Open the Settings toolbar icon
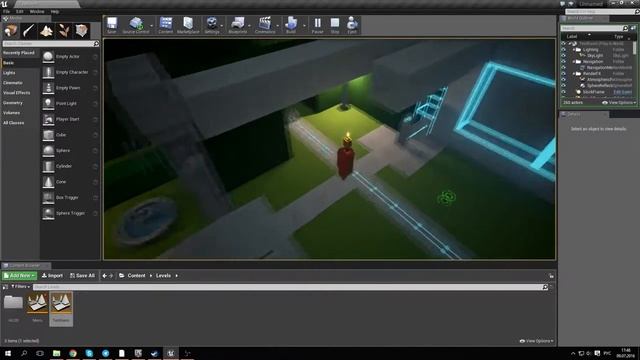The width and height of the screenshot is (640, 360). tap(212, 25)
